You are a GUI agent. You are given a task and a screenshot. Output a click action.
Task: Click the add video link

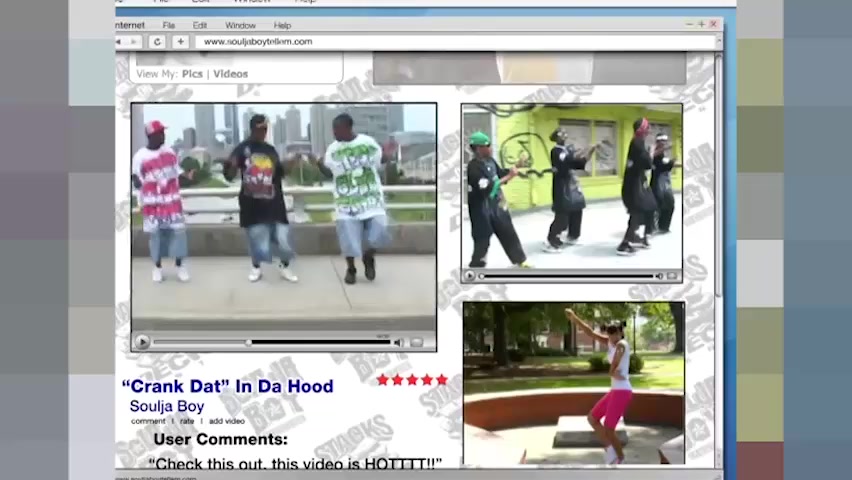(x=227, y=421)
